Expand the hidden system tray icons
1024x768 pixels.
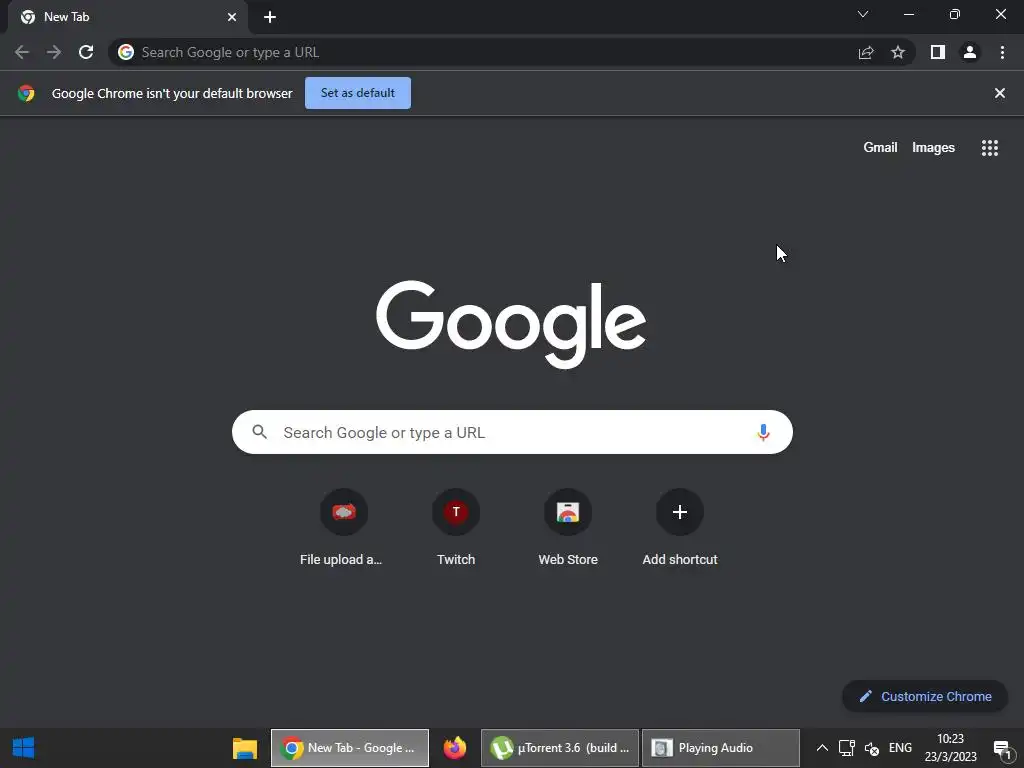pyautogui.click(x=822, y=748)
